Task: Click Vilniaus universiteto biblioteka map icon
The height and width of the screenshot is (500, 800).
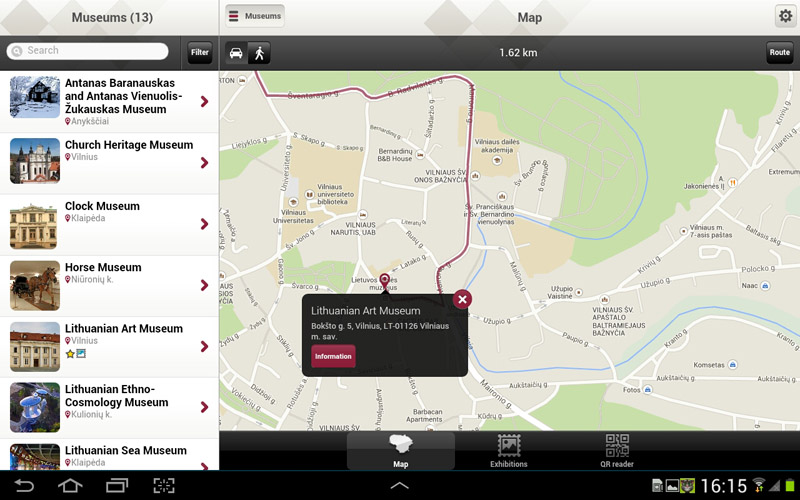Action: coord(310,194)
